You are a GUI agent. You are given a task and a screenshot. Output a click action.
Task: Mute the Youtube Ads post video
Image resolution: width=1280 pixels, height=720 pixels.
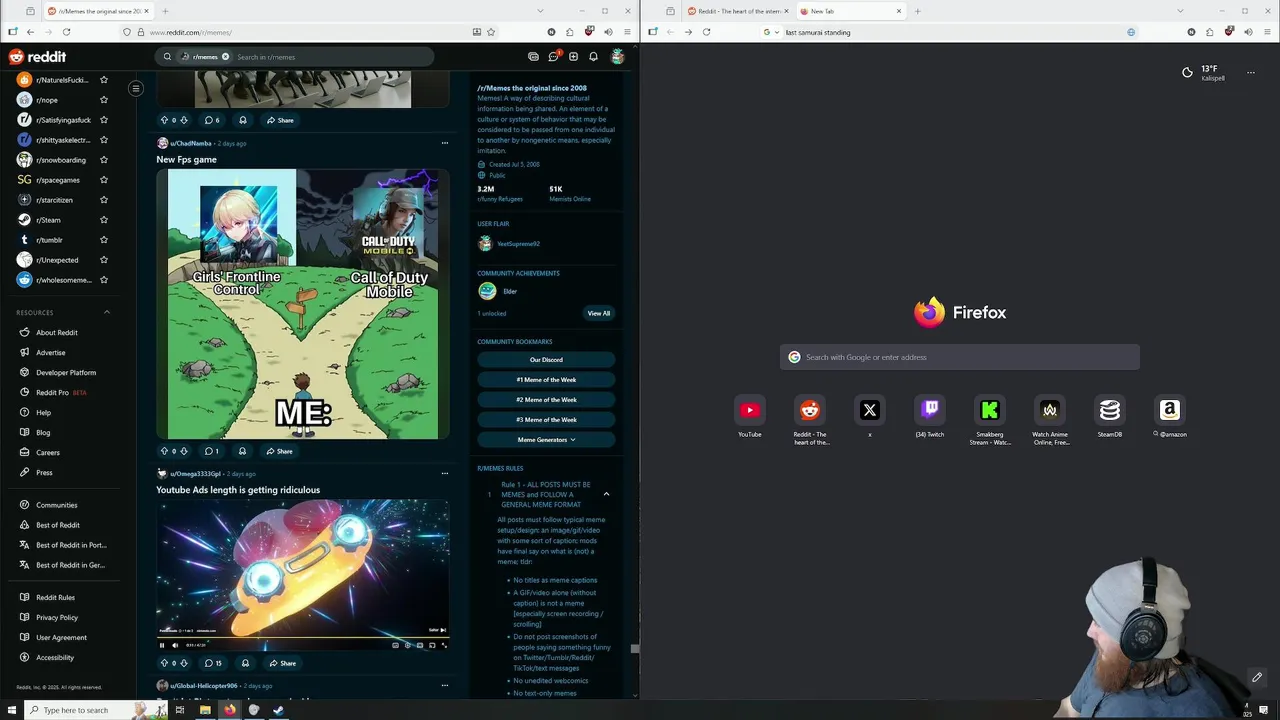point(175,645)
